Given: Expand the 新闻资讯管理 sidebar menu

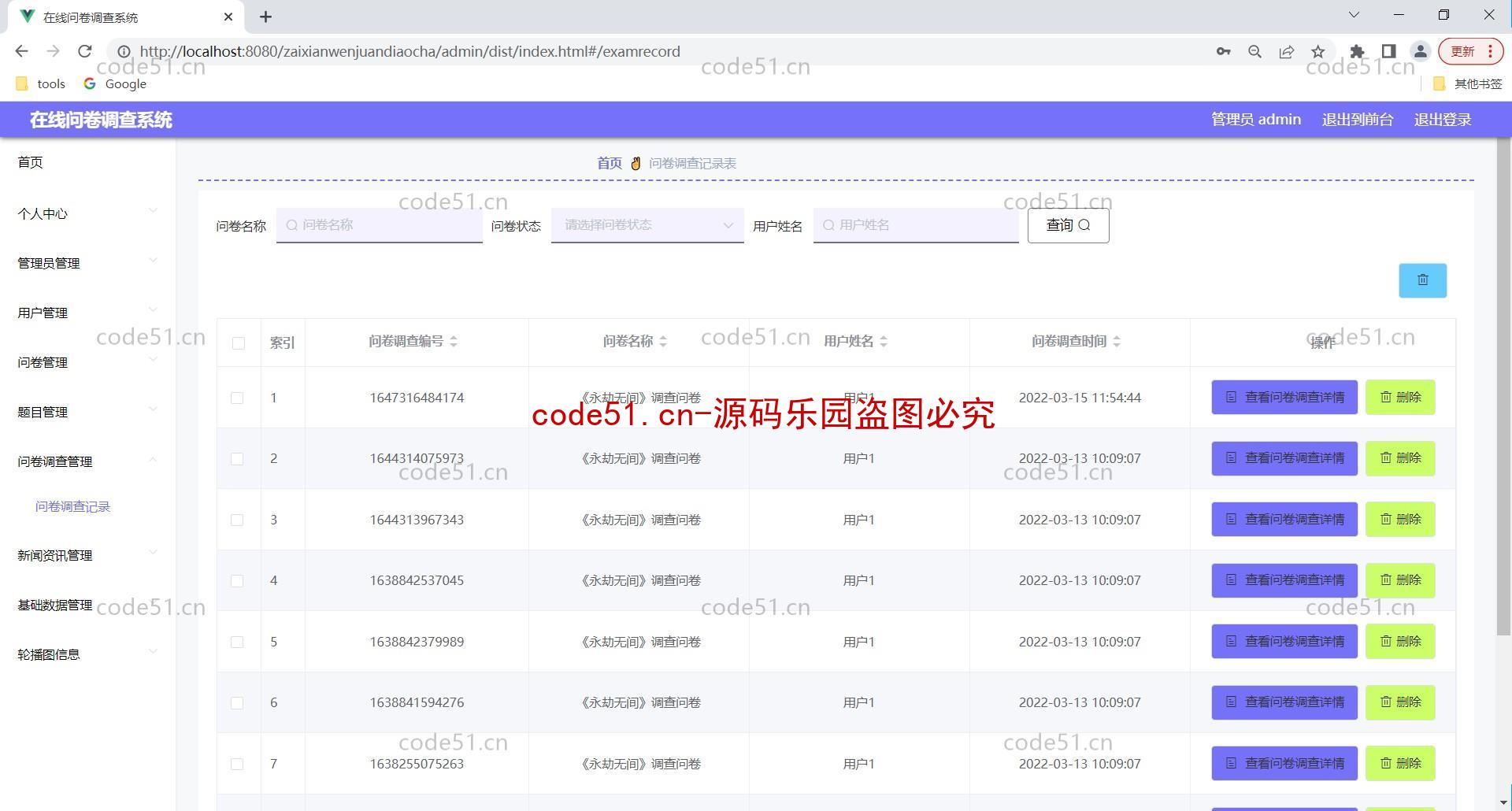Looking at the screenshot, I should tap(87, 555).
